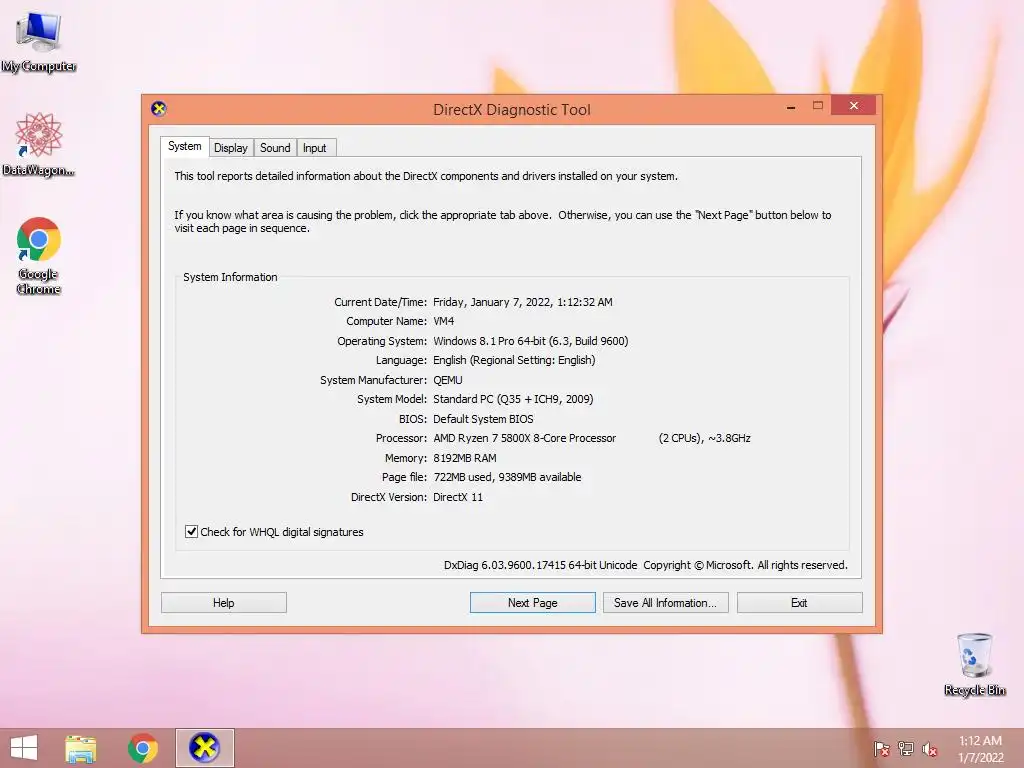The width and height of the screenshot is (1024, 768).
Task: Switch to the System tab
Action: pyautogui.click(x=185, y=146)
